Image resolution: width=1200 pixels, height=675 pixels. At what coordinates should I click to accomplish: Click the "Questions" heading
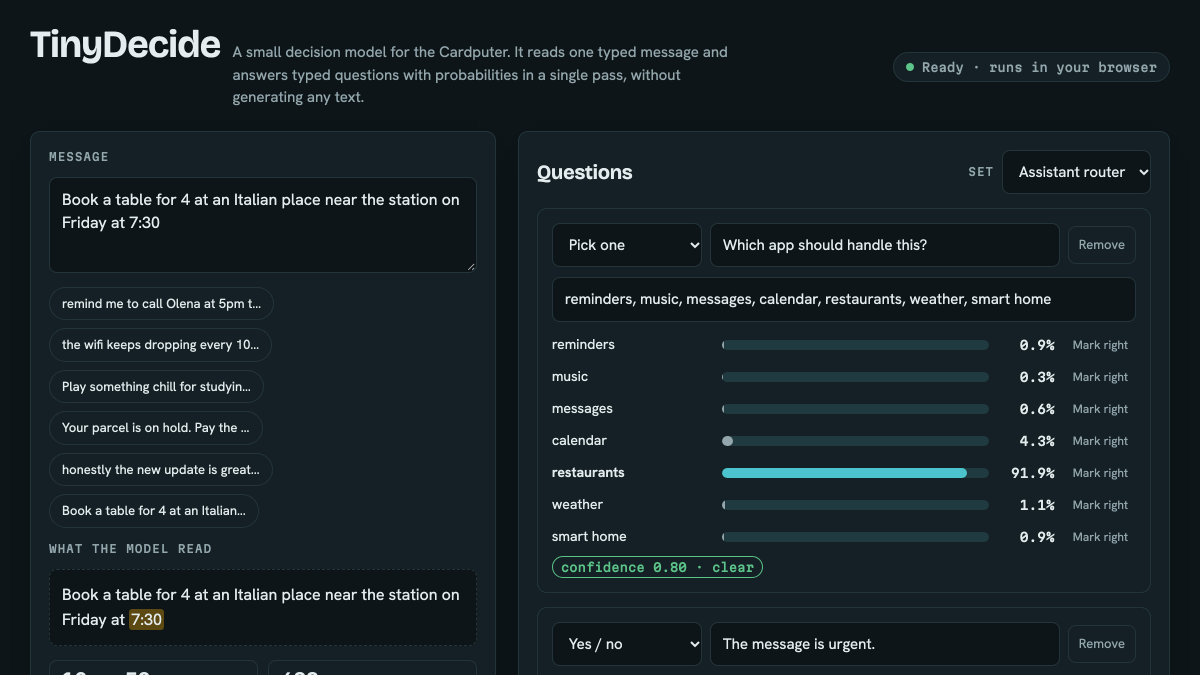tap(585, 172)
